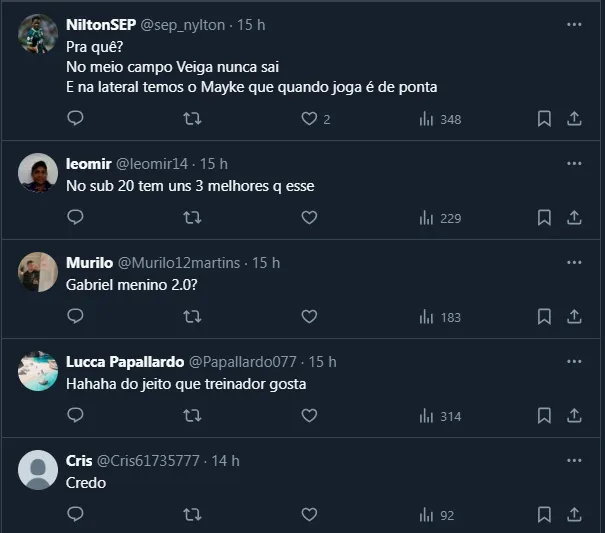The image size is (605, 533).
Task: Share Lucca Papallardo's tweet
Action: coord(574,415)
